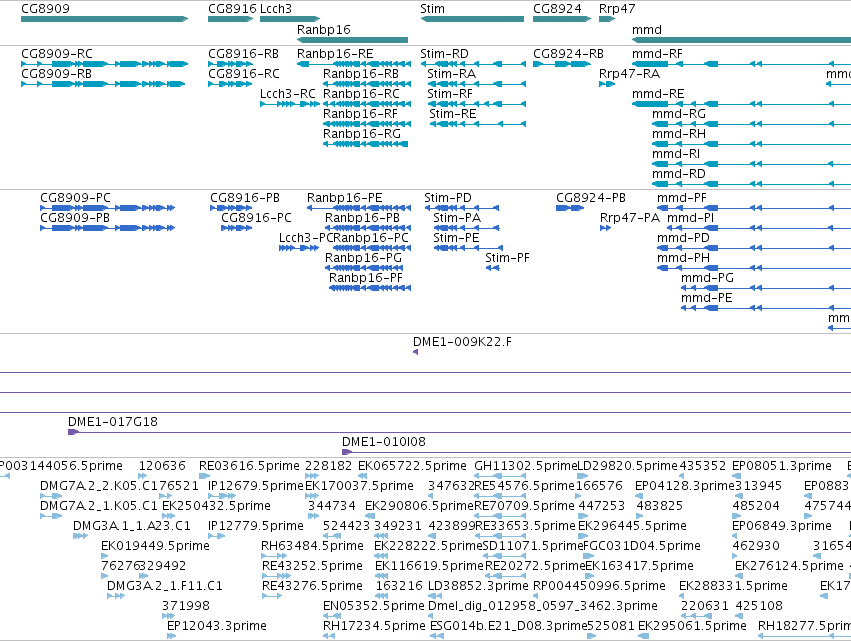Select the Stim-PA protein label
851x641 pixels.
457,218
